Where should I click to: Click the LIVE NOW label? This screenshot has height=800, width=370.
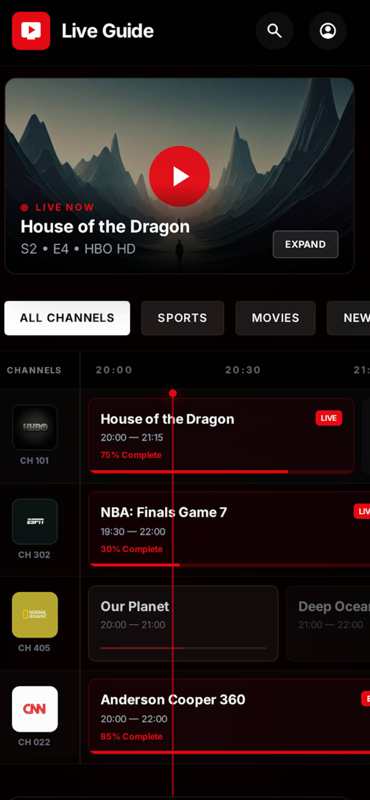point(65,207)
